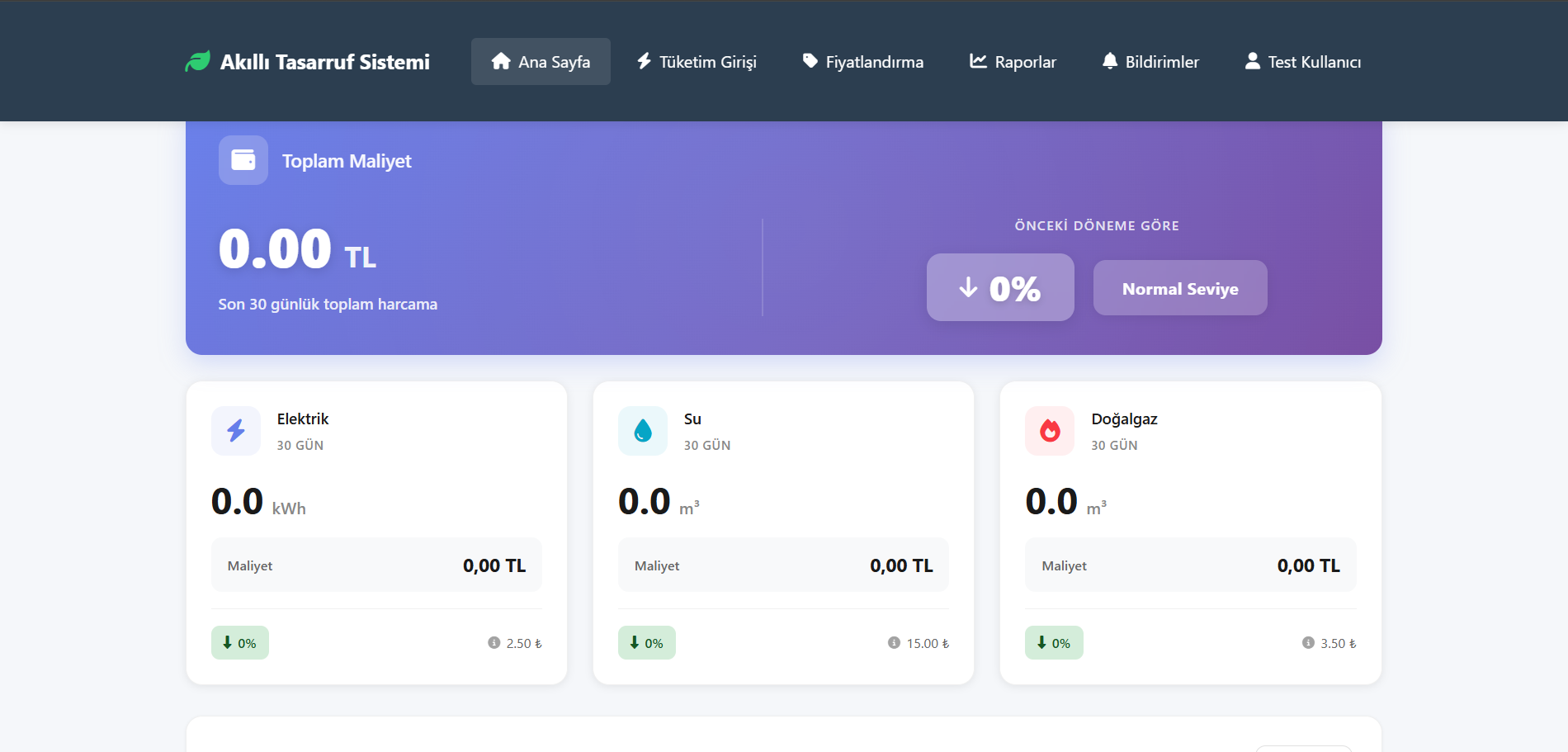Click the Su water drop icon
The width and height of the screenshot is (1568, 752).
coord(643,430)
